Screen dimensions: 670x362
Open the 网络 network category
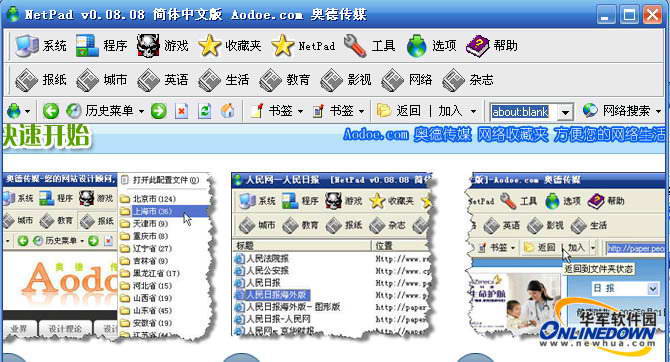[407, 80]
